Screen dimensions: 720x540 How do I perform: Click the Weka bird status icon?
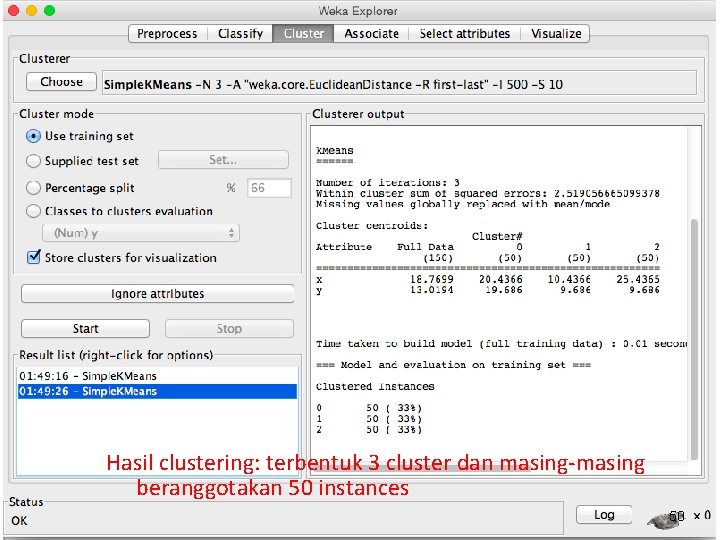[666, 519]
